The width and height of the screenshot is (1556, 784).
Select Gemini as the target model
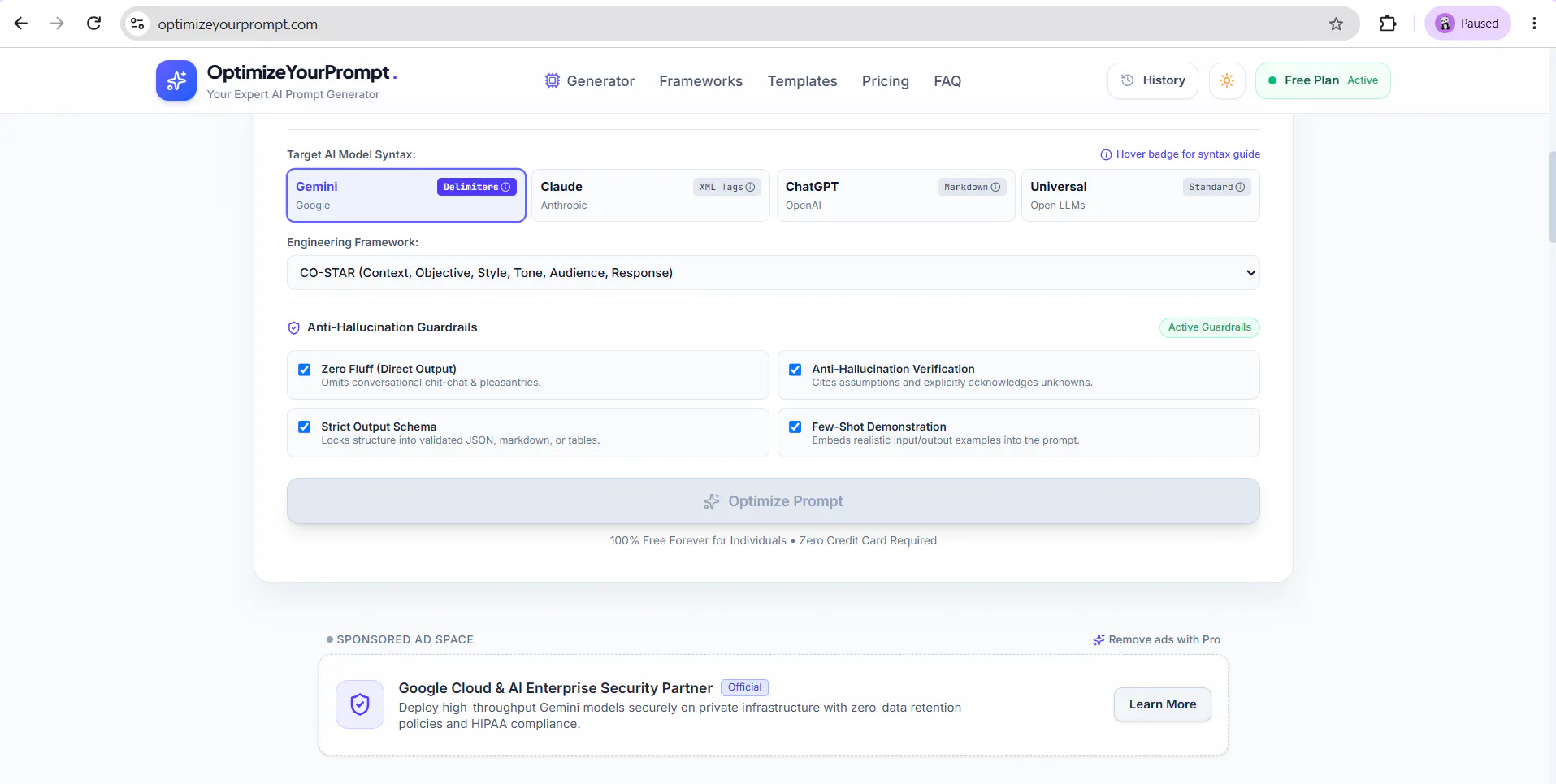[x=406, y=195]
